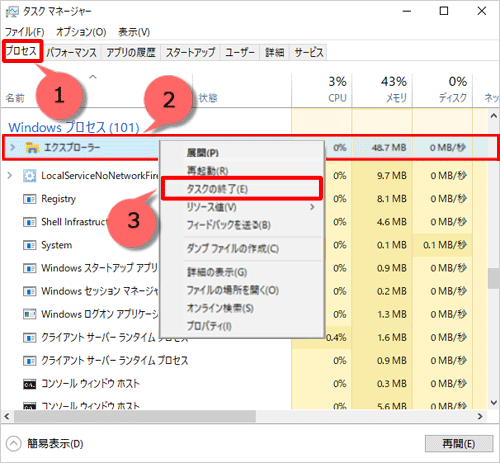Click the Shell Infrastructure process icon
This screenshot has height=463, width=500.
coord(29,222)
